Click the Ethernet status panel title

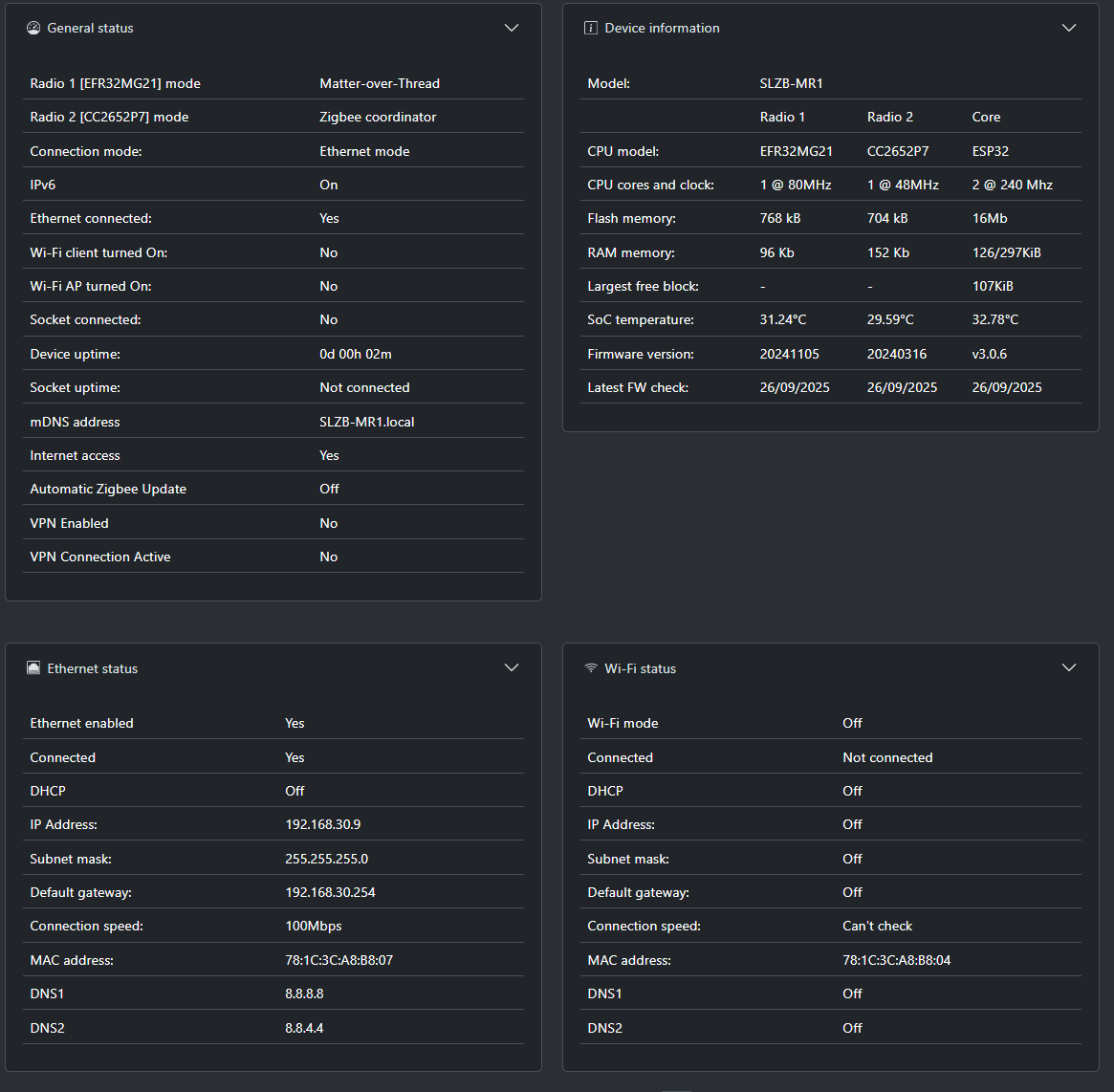click(x=93, y=668)
